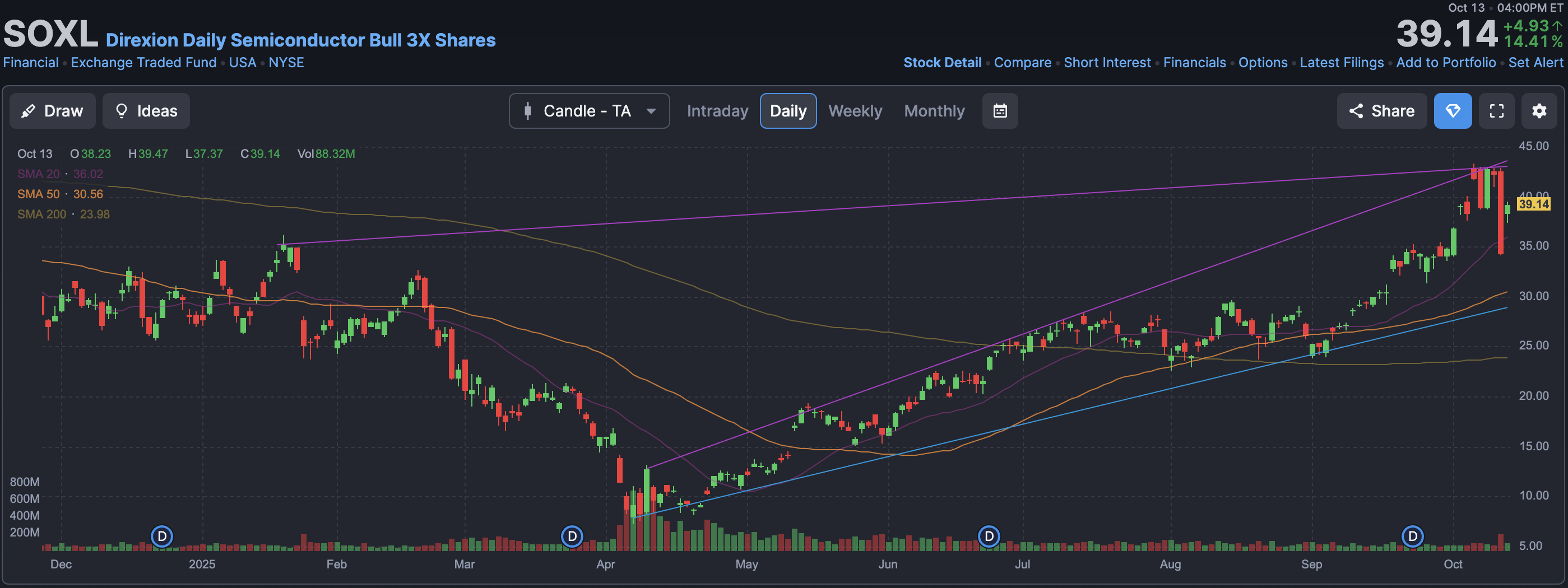Click the September dividend D marker
This screenshot has width=1568, height=588.
(1412, 536)
